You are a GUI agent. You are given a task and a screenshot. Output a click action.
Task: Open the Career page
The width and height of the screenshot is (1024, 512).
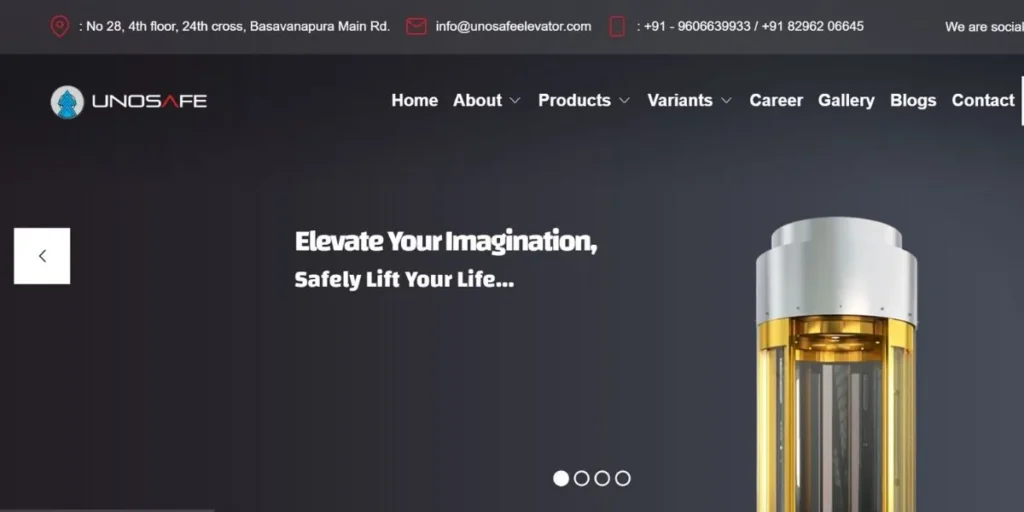[776, 100]
